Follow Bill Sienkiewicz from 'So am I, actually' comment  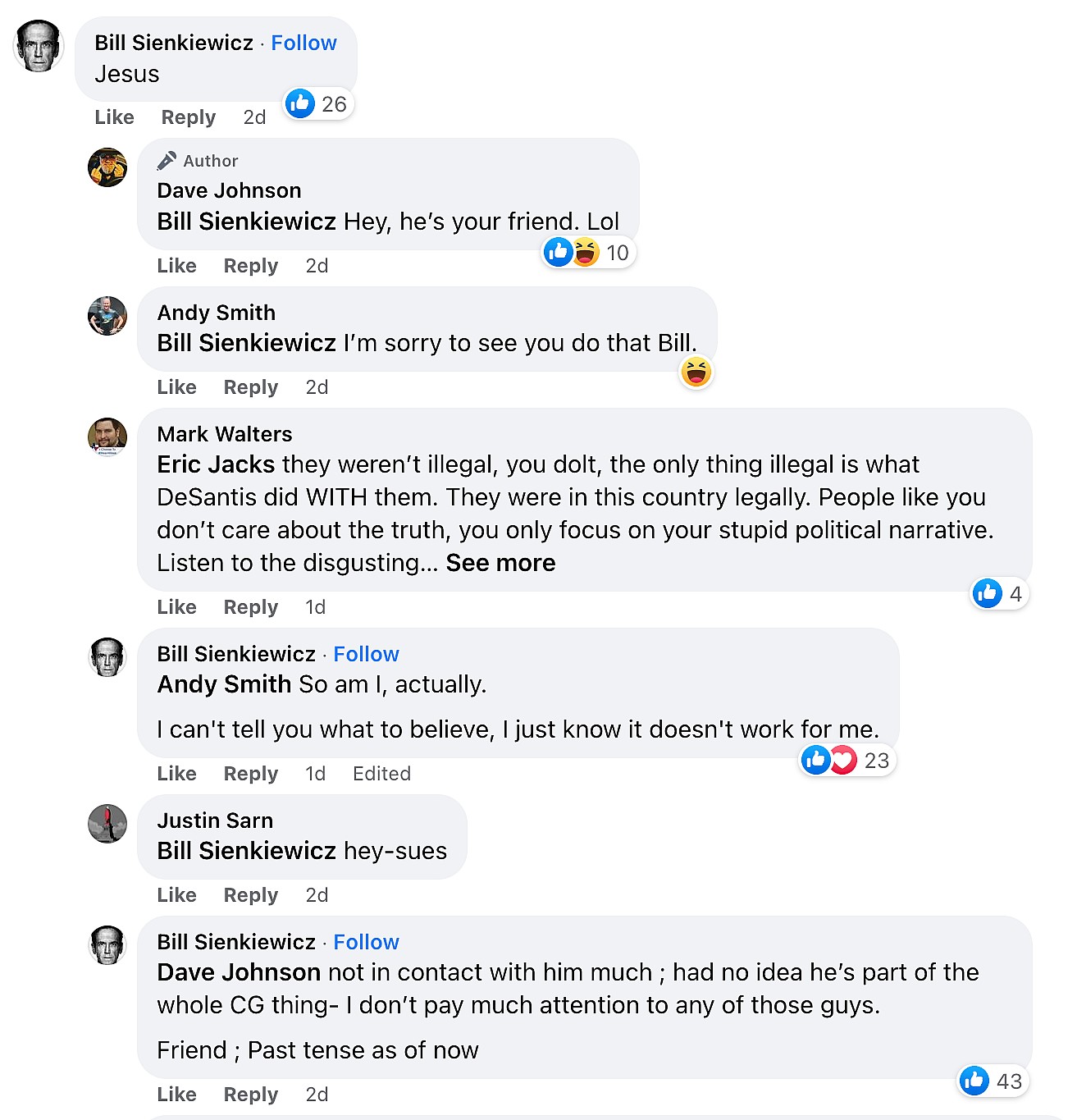(366, 654)
